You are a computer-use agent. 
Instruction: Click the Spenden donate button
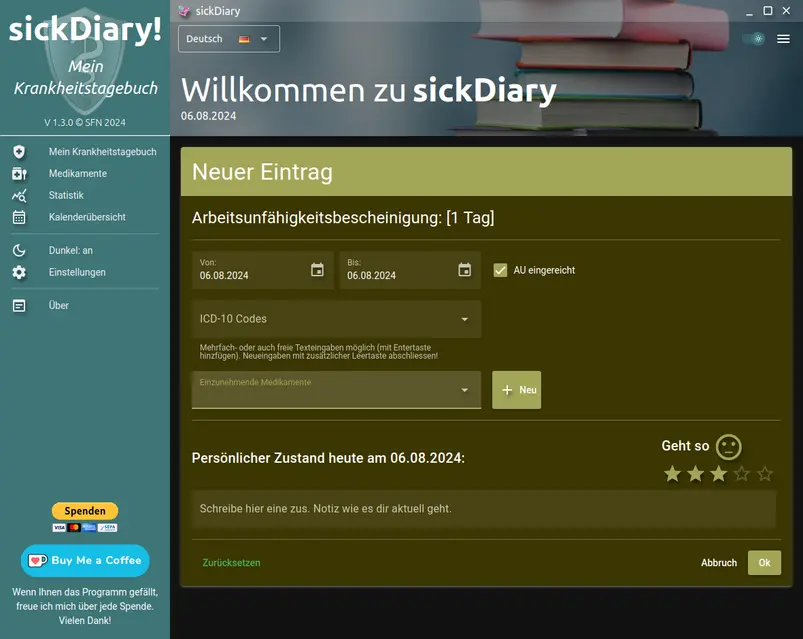point(85,511)
